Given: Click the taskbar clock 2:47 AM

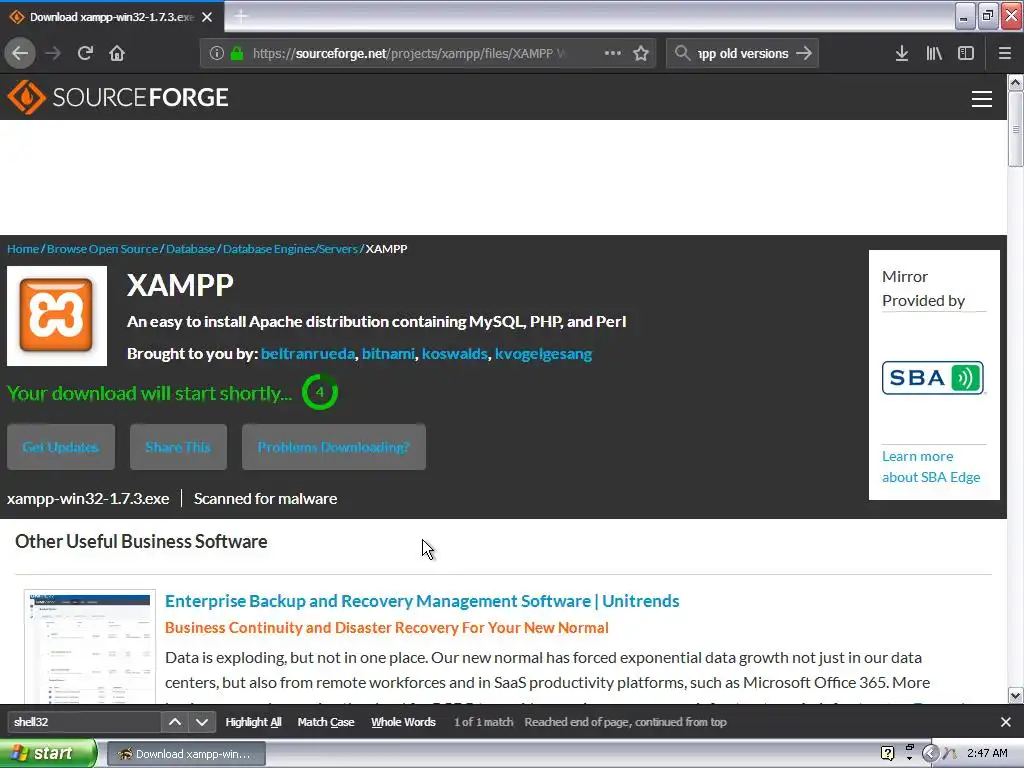Looking at the screenshot, I should [x=987, y=753].
